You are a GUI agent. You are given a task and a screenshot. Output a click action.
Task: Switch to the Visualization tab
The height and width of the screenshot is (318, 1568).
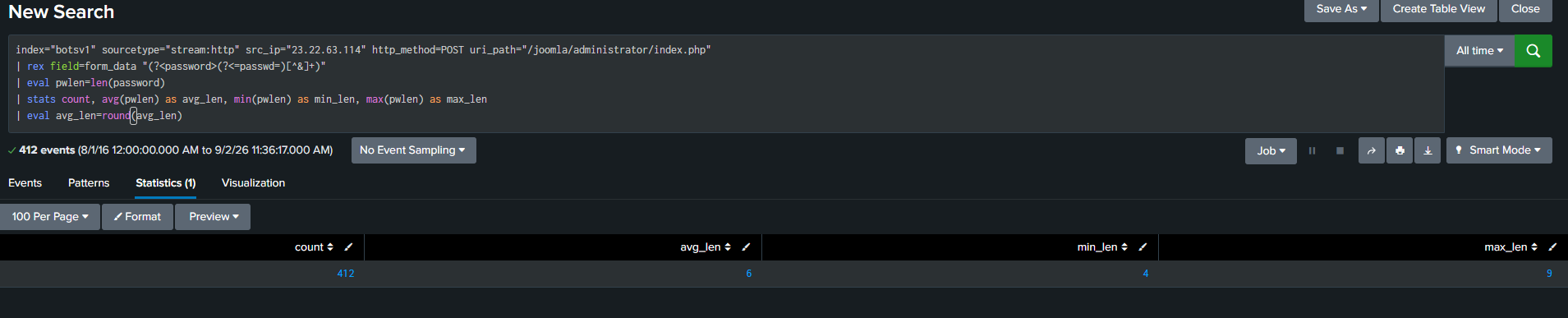click(253, 183)
